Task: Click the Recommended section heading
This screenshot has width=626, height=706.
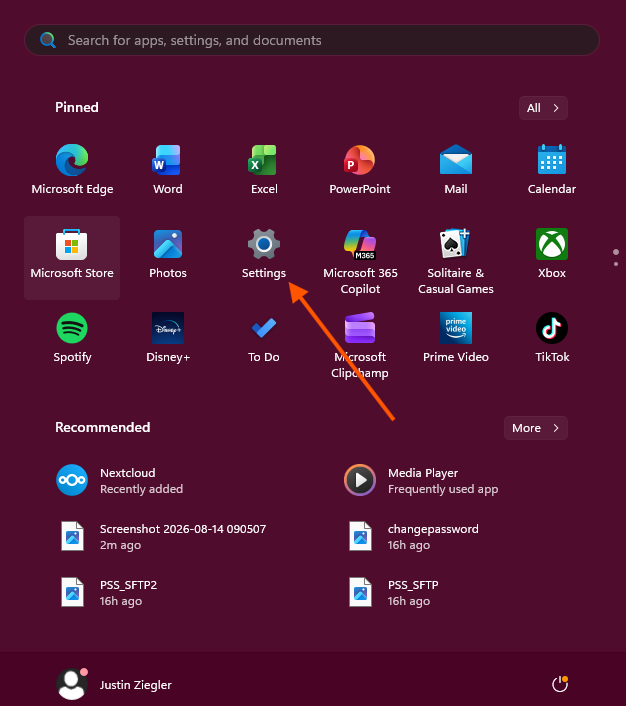Action: click(x=103, y=427)
